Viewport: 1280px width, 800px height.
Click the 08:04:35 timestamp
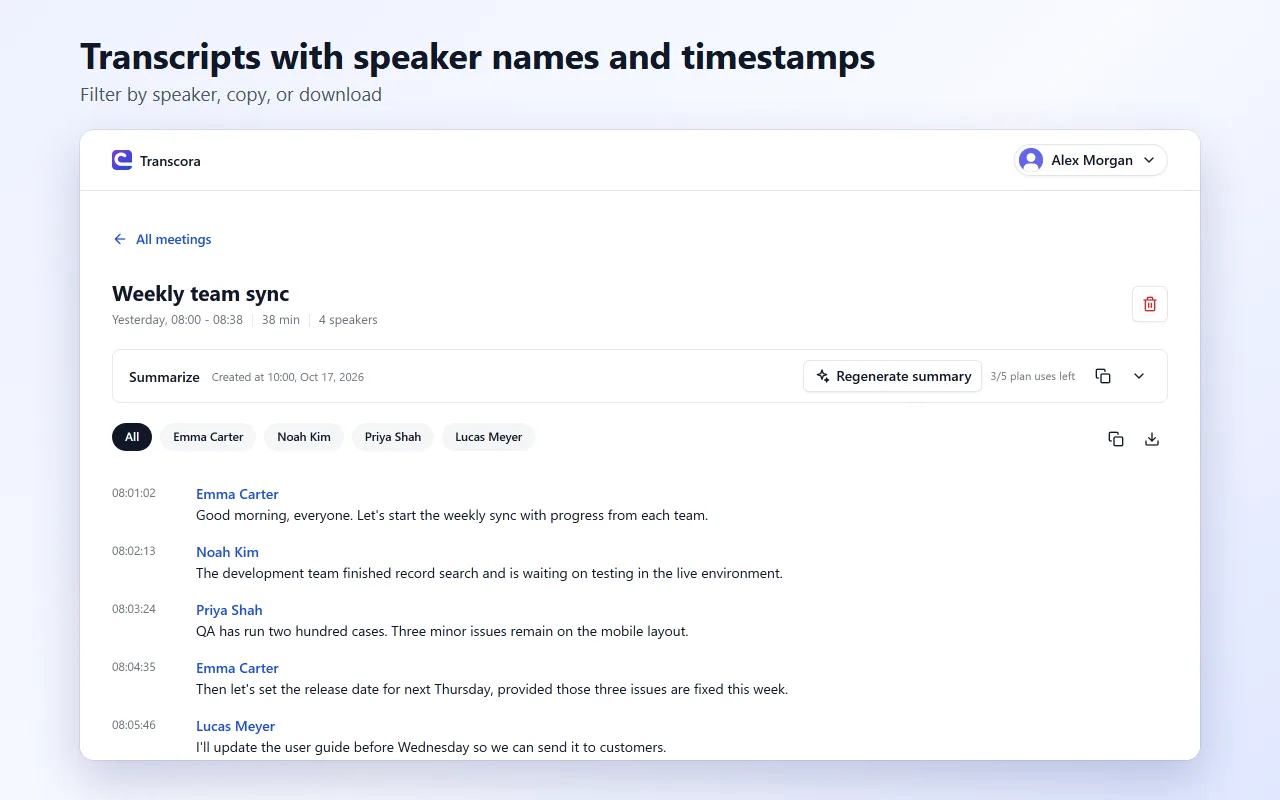click(x=134, y=667)
